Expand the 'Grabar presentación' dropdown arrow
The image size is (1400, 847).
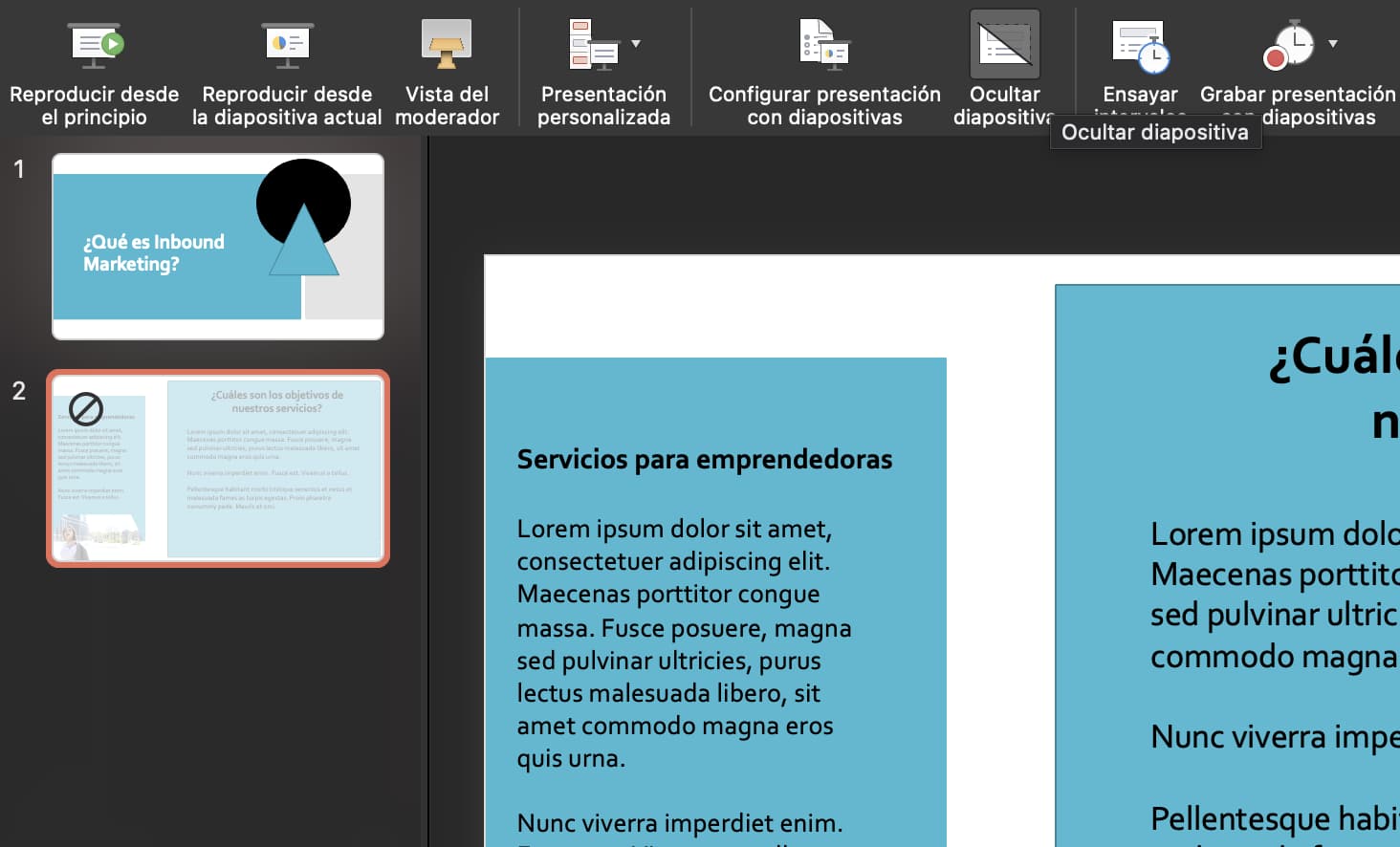click(1332, 44)
